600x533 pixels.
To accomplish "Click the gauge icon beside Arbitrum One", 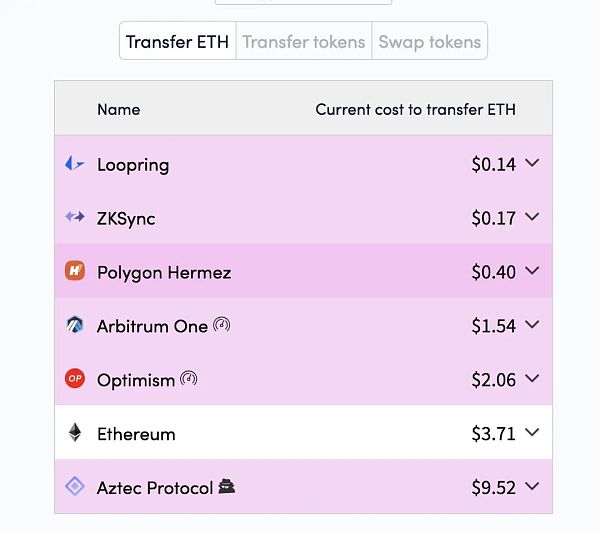I will [222, 325].
